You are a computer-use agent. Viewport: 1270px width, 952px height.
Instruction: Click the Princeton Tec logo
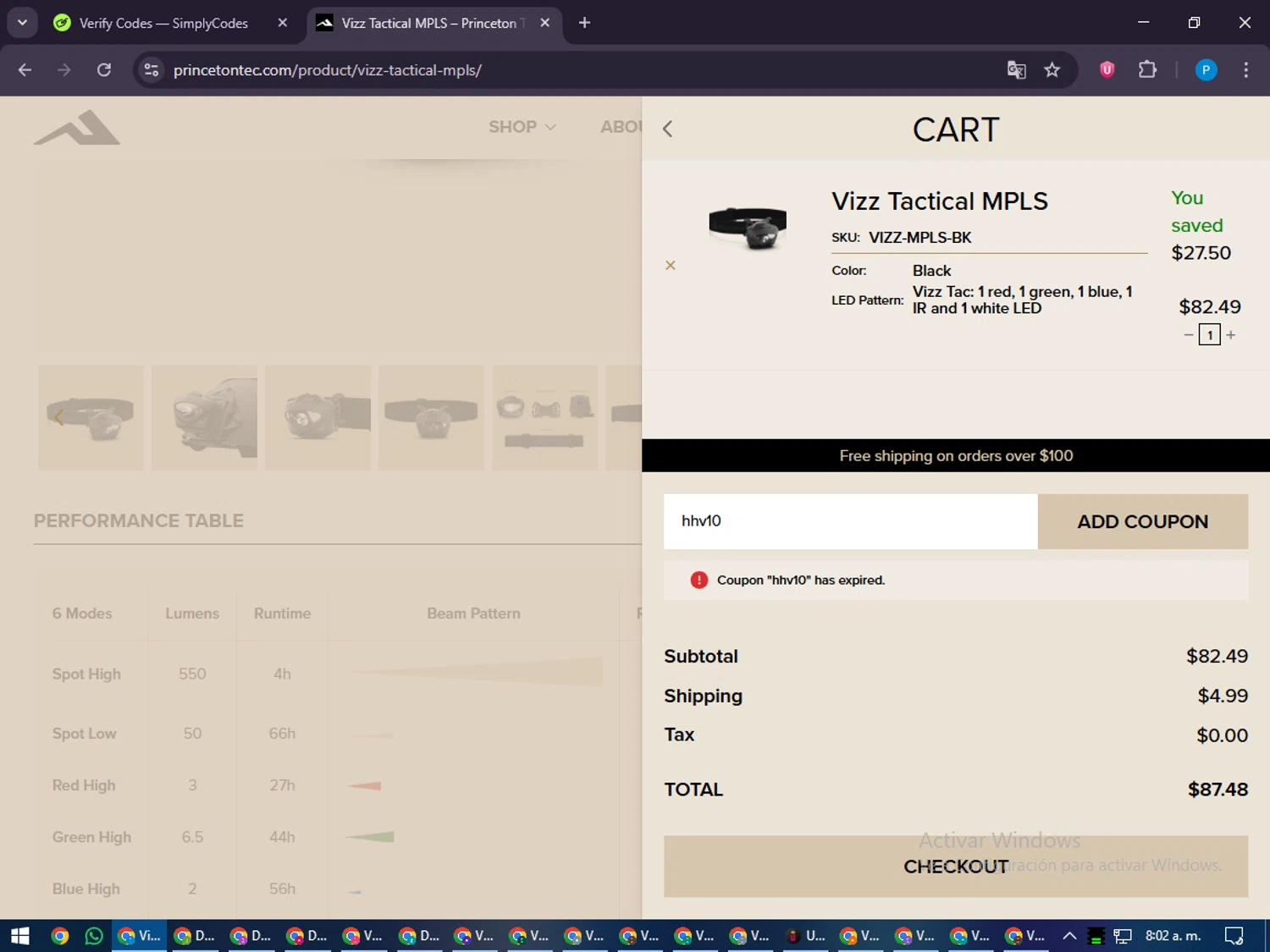coord(77,128)
